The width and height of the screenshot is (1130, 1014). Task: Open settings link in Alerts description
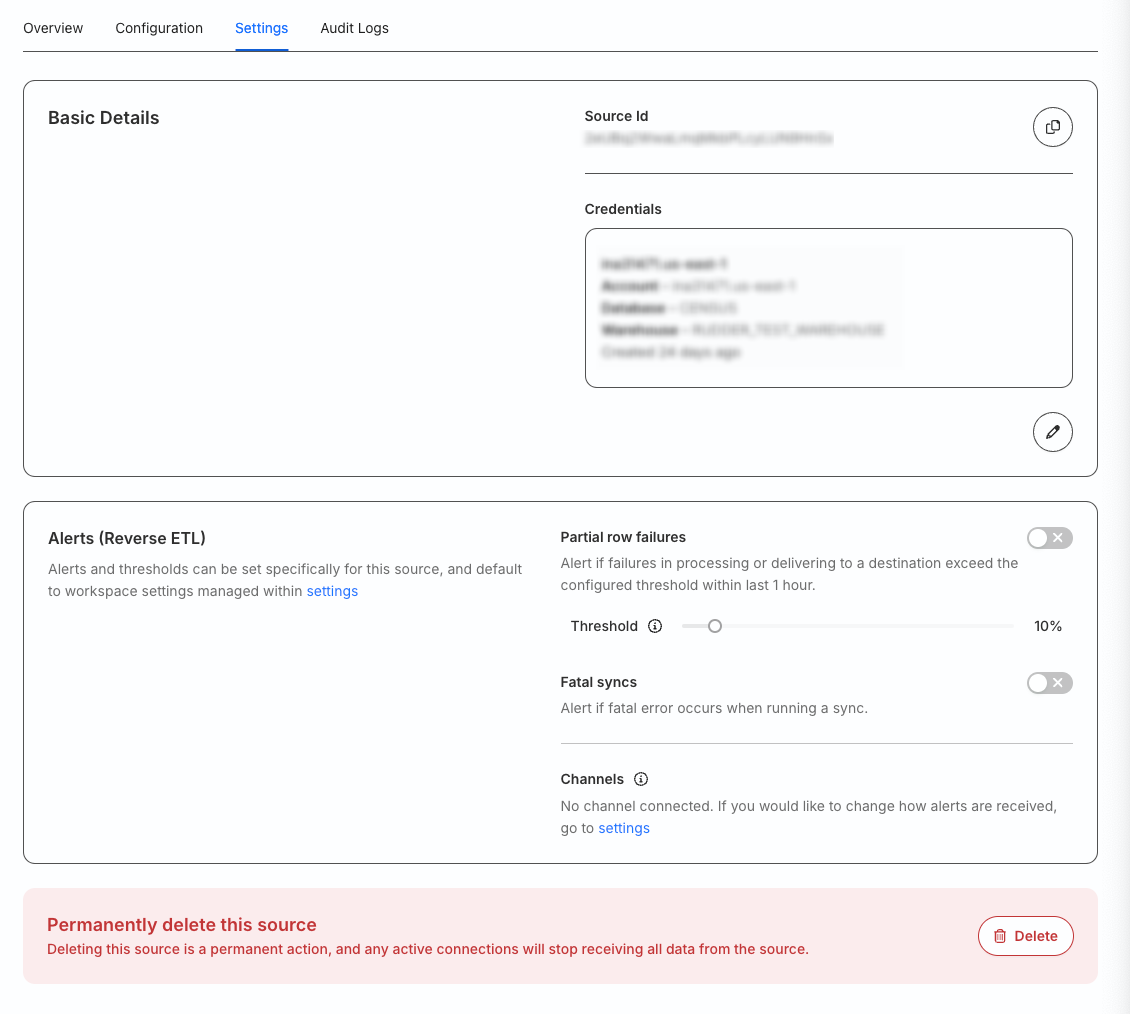click(x=332, y=591)
